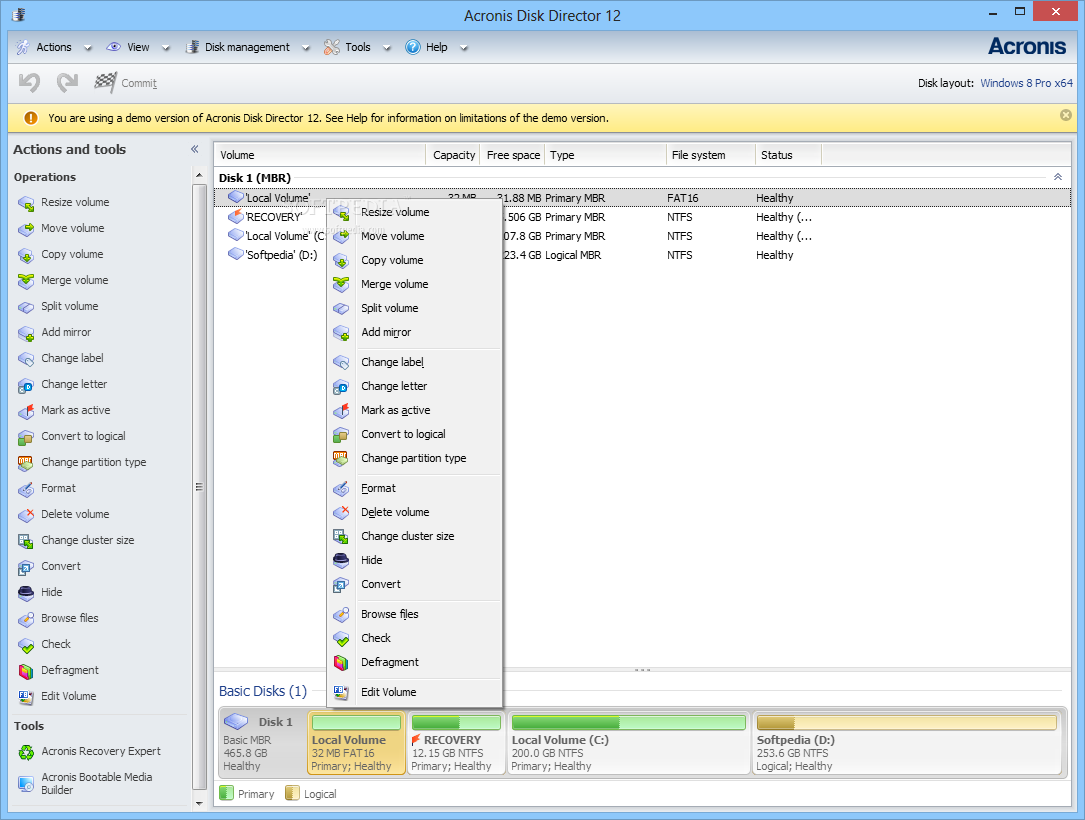Choose Resize volume in context menu
This screenshot has width=1085, height=820.
(414, 212)
